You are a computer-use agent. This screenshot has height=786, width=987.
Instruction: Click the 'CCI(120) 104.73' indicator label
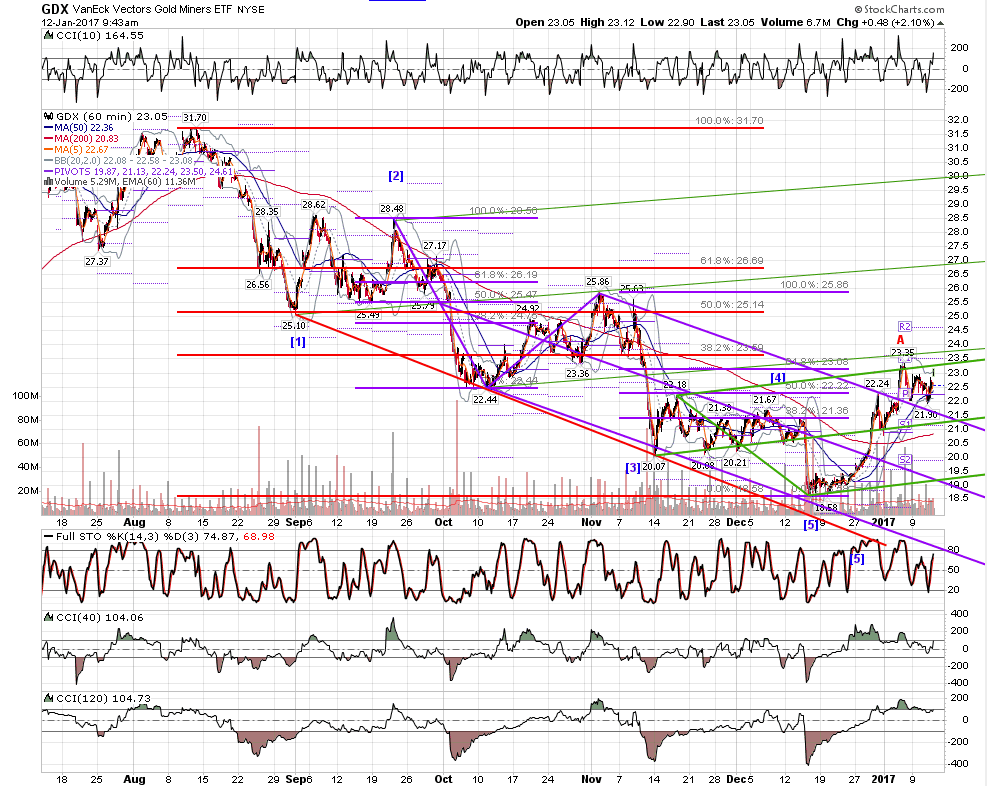tap(103, 699)
